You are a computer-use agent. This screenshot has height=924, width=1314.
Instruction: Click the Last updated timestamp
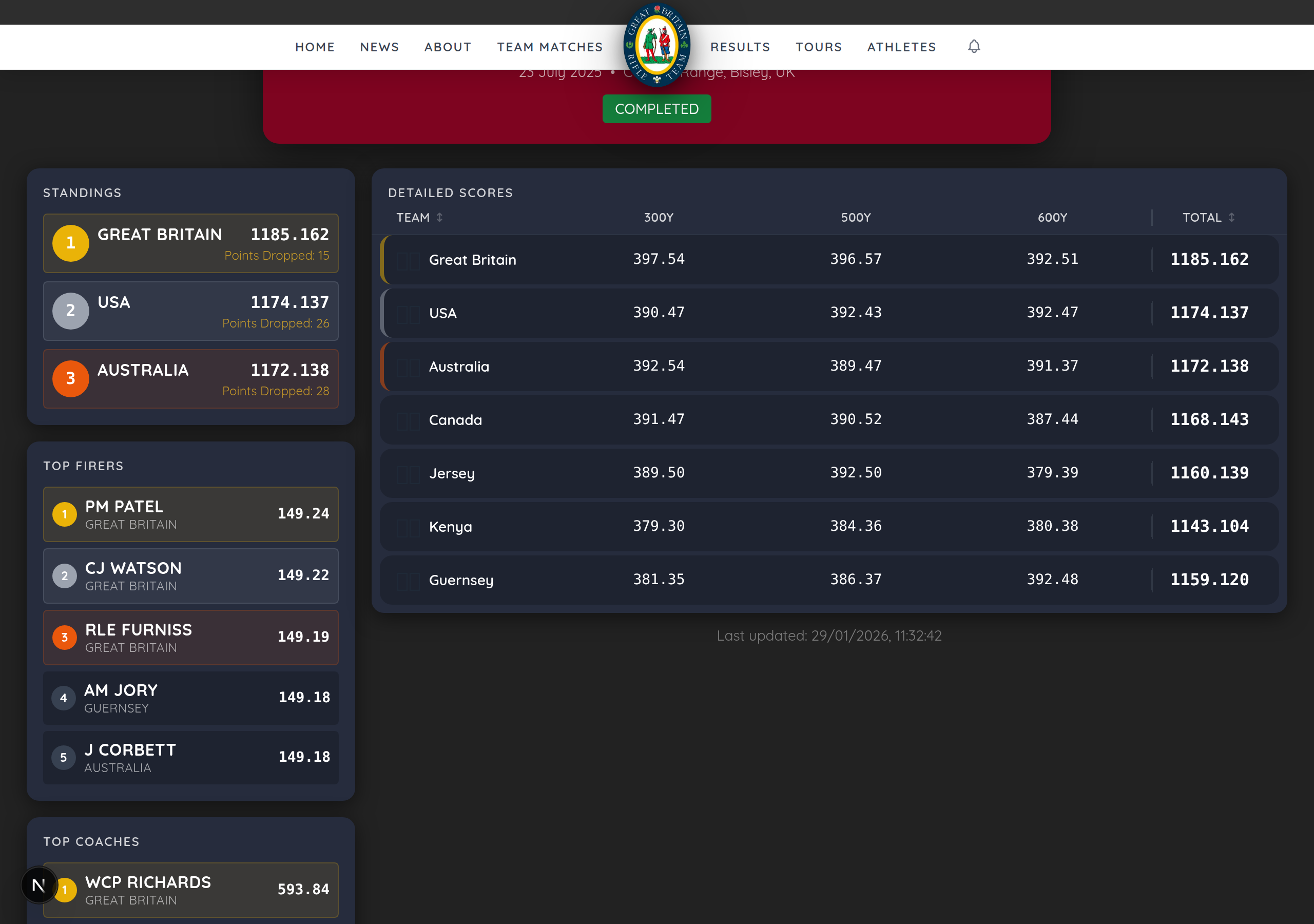[x=829, y=636]
